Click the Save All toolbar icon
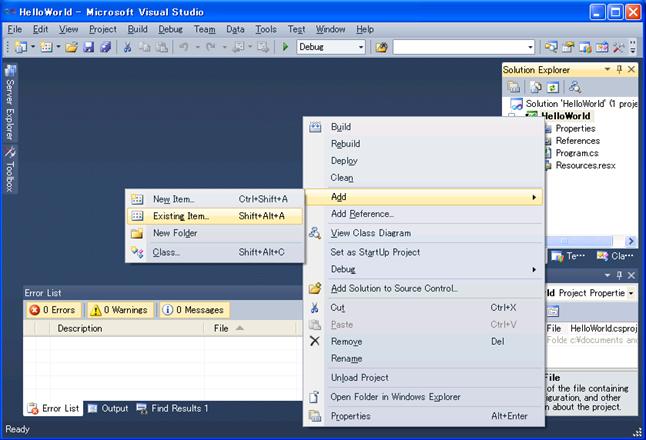The width and height of the screenshot is (646, 440). coord(105,47)
